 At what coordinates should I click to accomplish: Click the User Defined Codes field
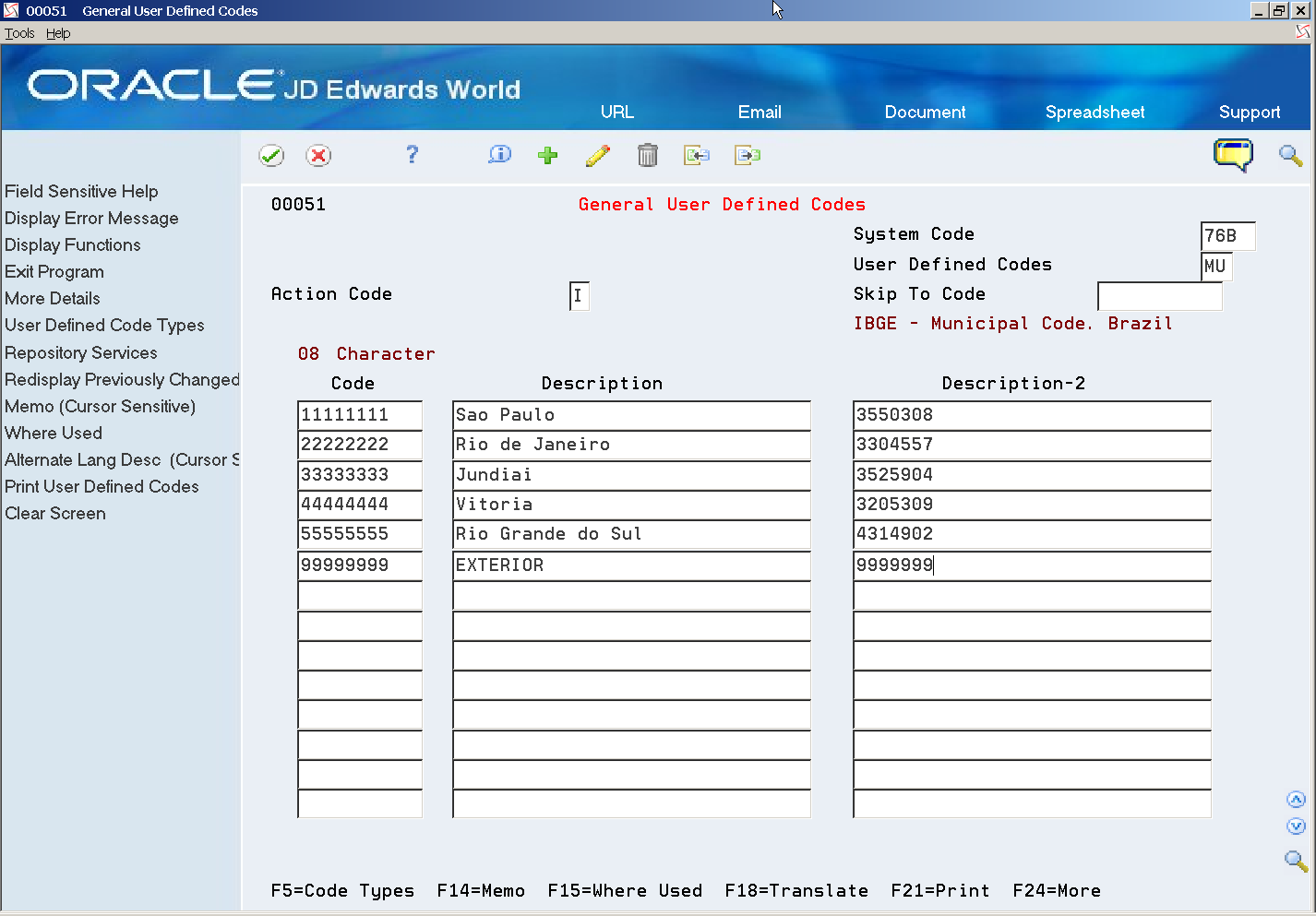point(1216,267)
